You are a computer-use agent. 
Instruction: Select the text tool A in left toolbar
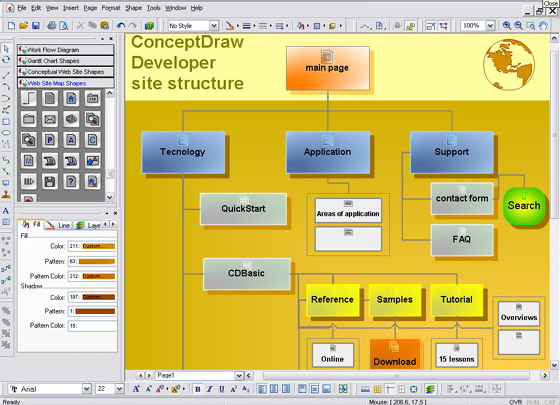(6, 211)
